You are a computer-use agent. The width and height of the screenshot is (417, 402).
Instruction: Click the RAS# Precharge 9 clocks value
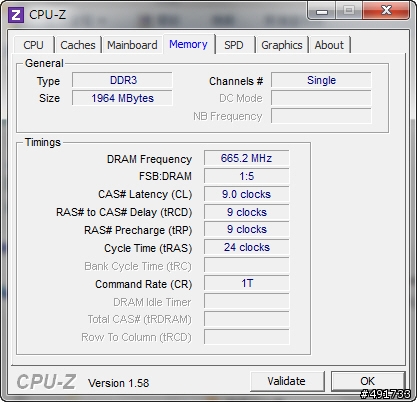[247, 229]
